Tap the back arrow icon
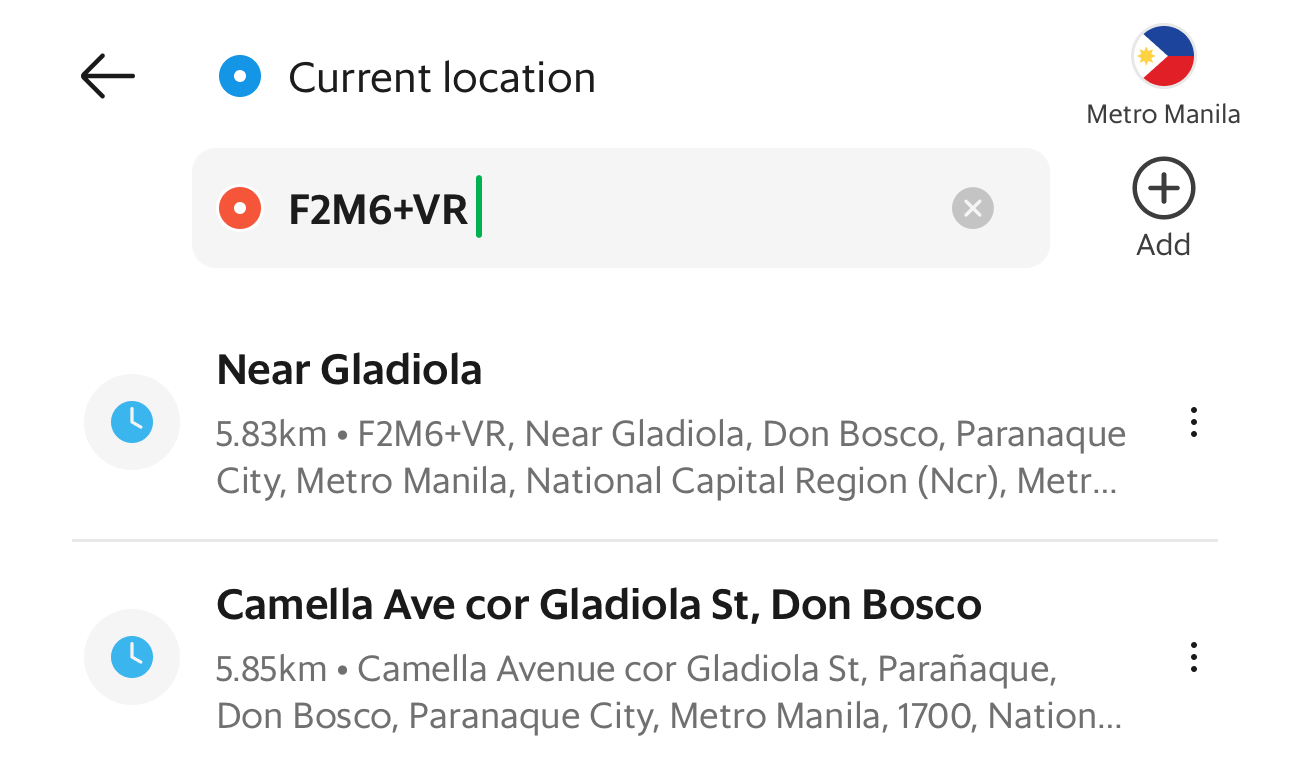The image size is (1290, 774). [x=107, y=76]
